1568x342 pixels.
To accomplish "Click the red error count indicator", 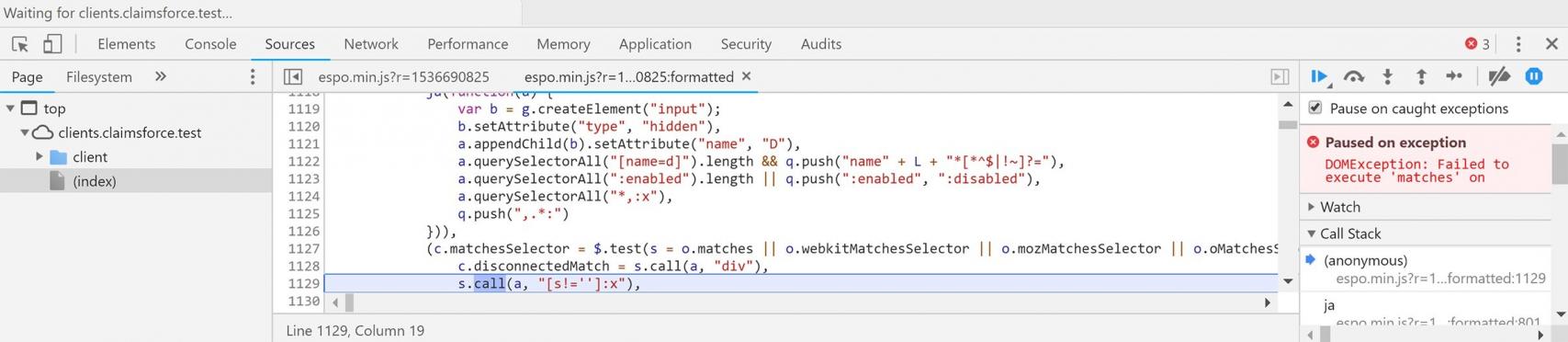I will (x=1477, y=43).
